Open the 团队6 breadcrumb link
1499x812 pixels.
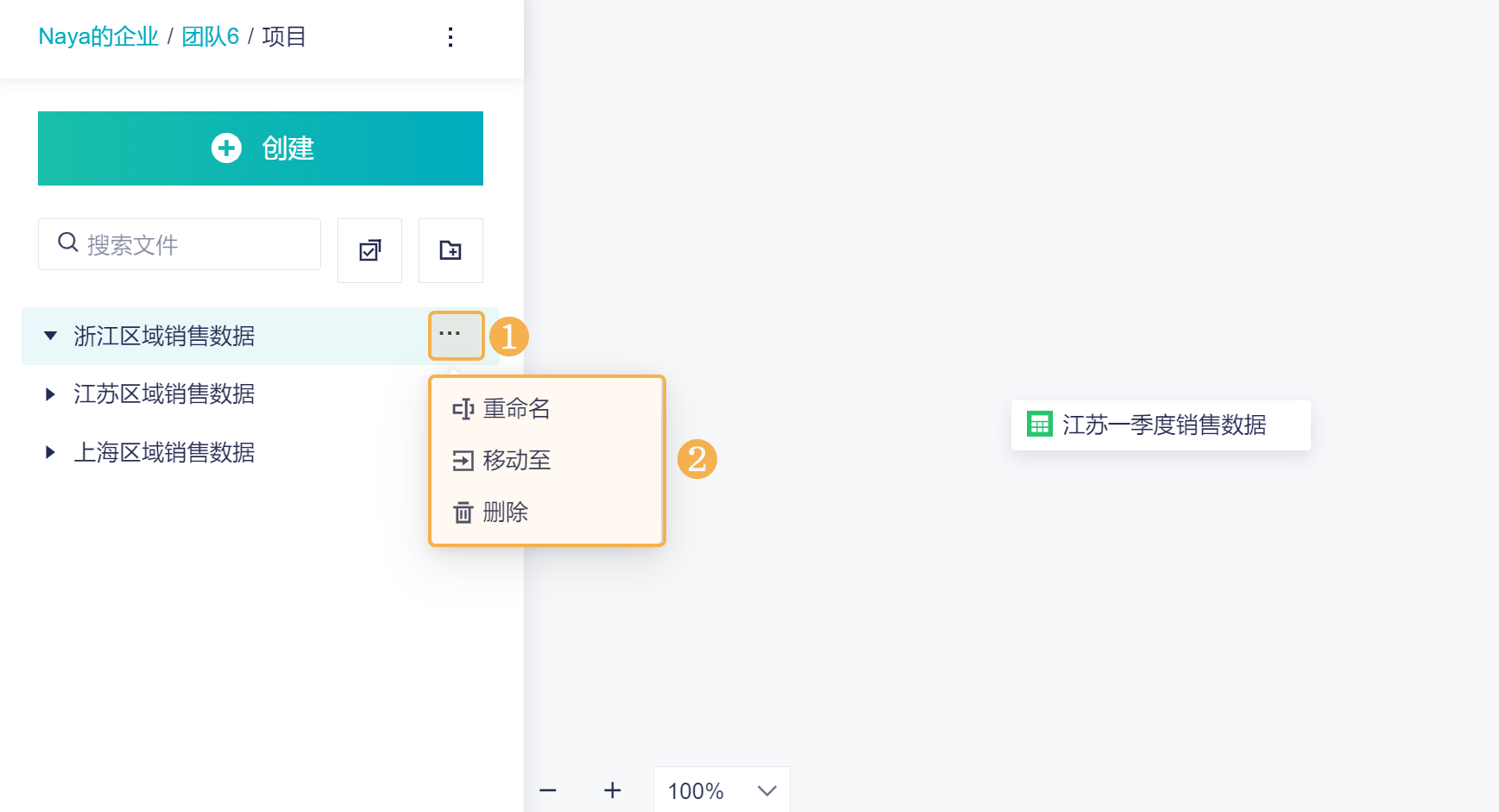coord(210,37)
